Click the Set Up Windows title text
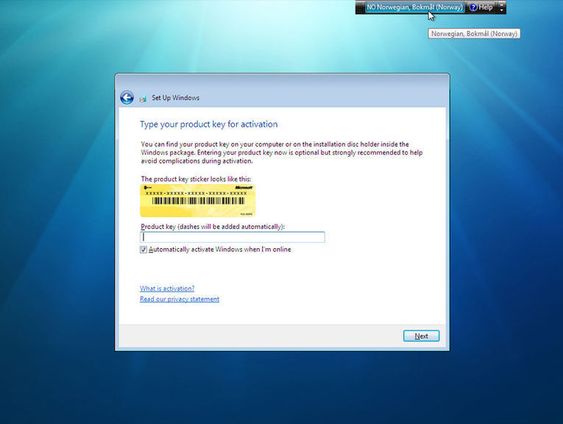The height and width of the screenshot is (424, 563). coord(175,98)
